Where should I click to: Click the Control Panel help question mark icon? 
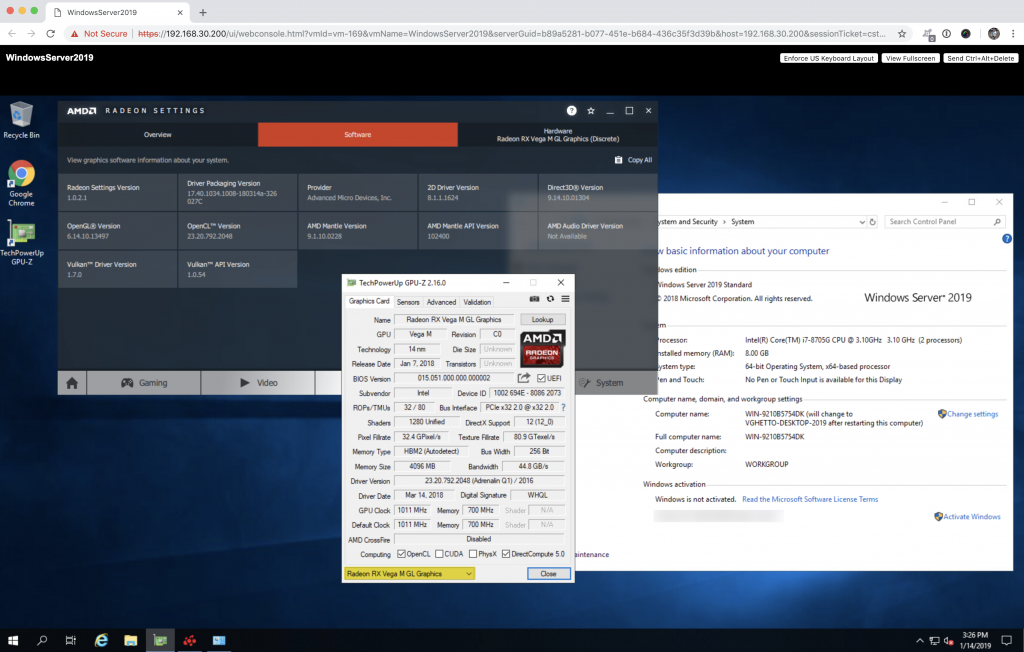[x=1006, y=238]
